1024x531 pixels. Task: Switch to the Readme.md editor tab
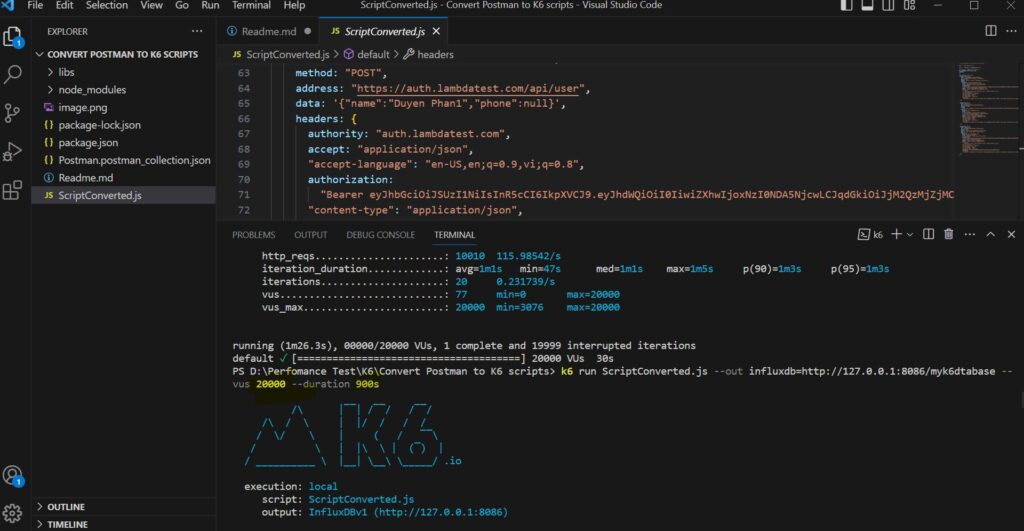tap(270, 31)
